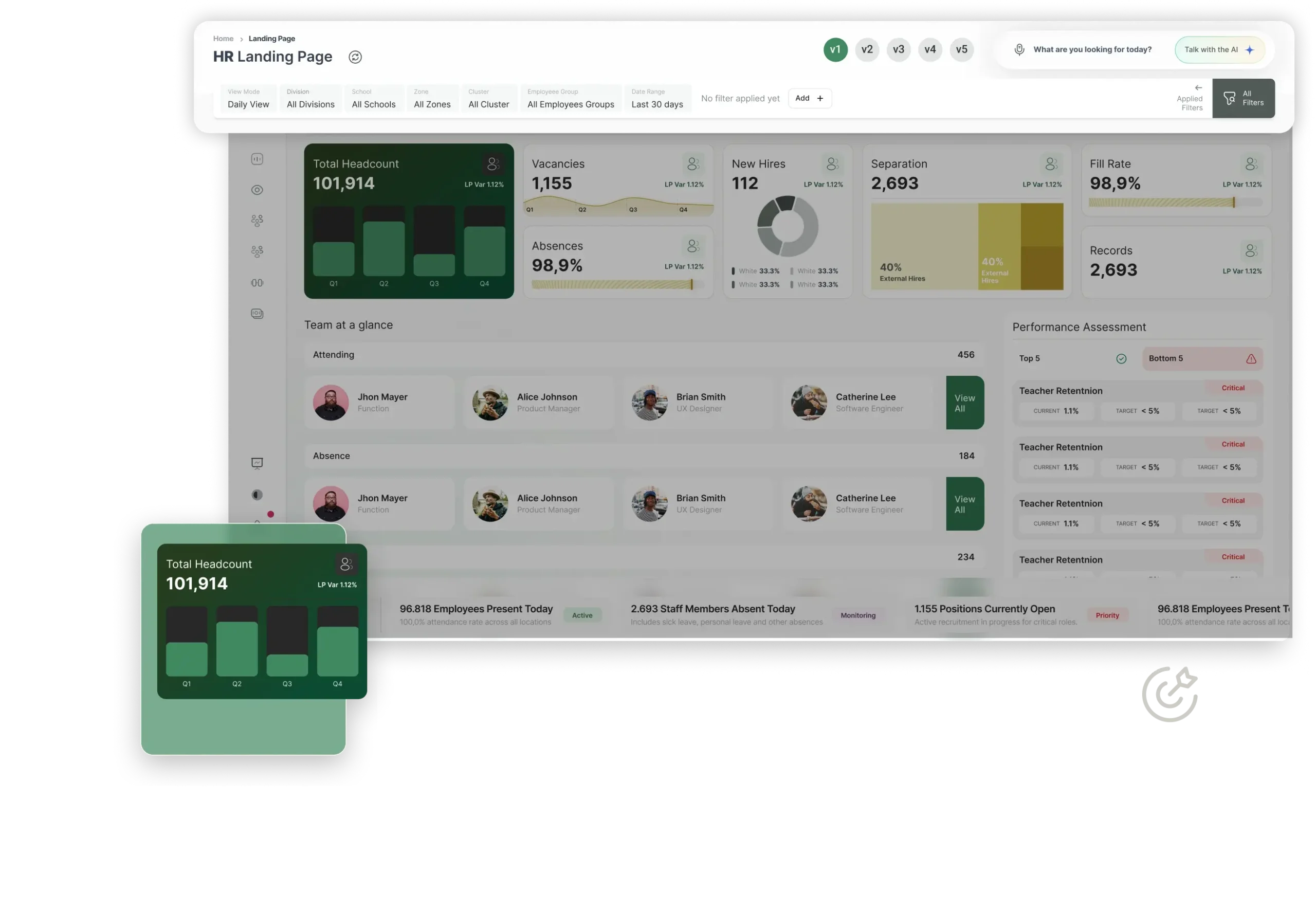The width and height of the screenshot is (1316, 909).
Task: Click the refresh icon beside HR Landing Page
Action: pyautogui.click(x=355, y=57)
